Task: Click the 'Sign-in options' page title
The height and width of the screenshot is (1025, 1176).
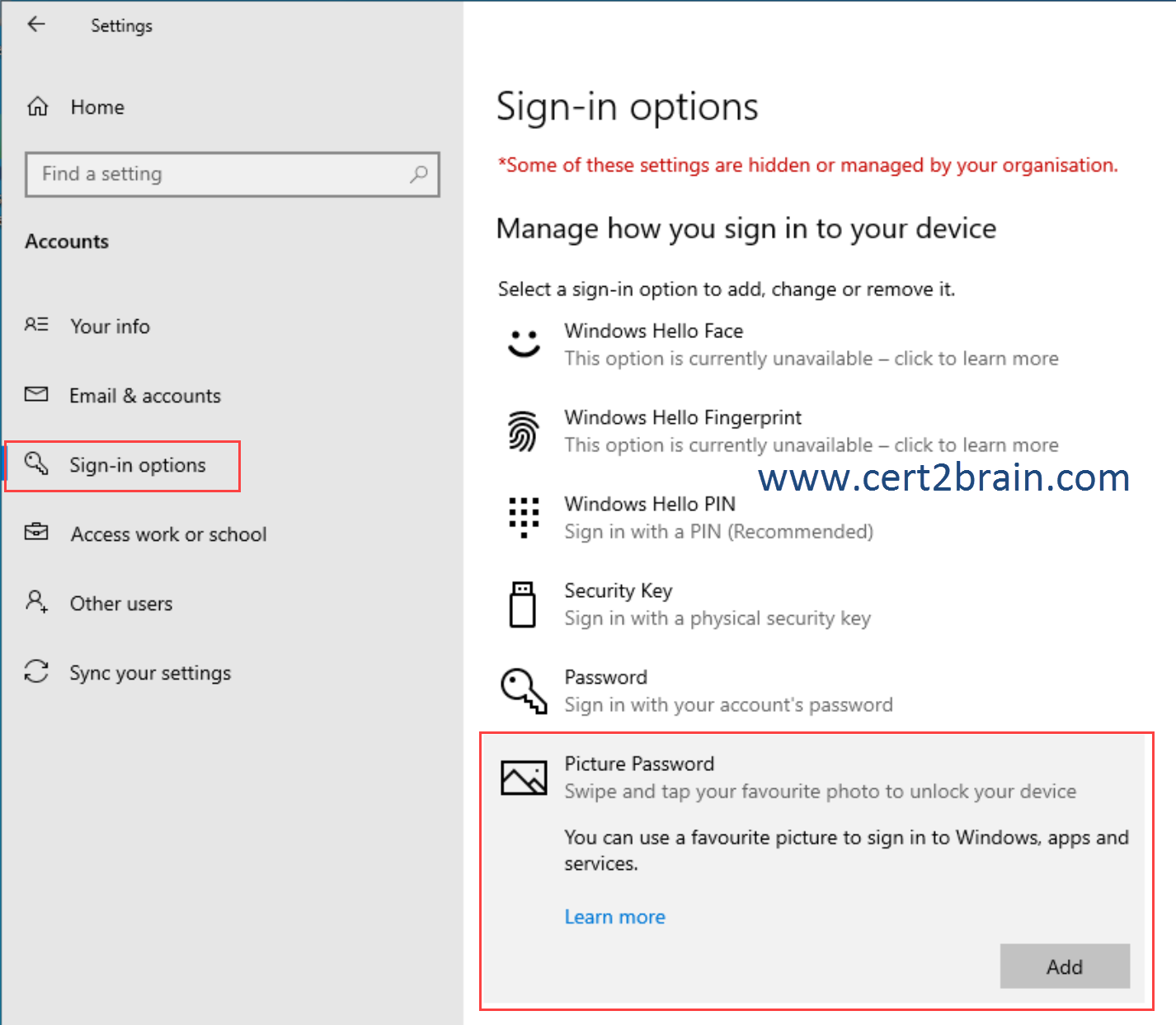Action: (x=628, y=107)
